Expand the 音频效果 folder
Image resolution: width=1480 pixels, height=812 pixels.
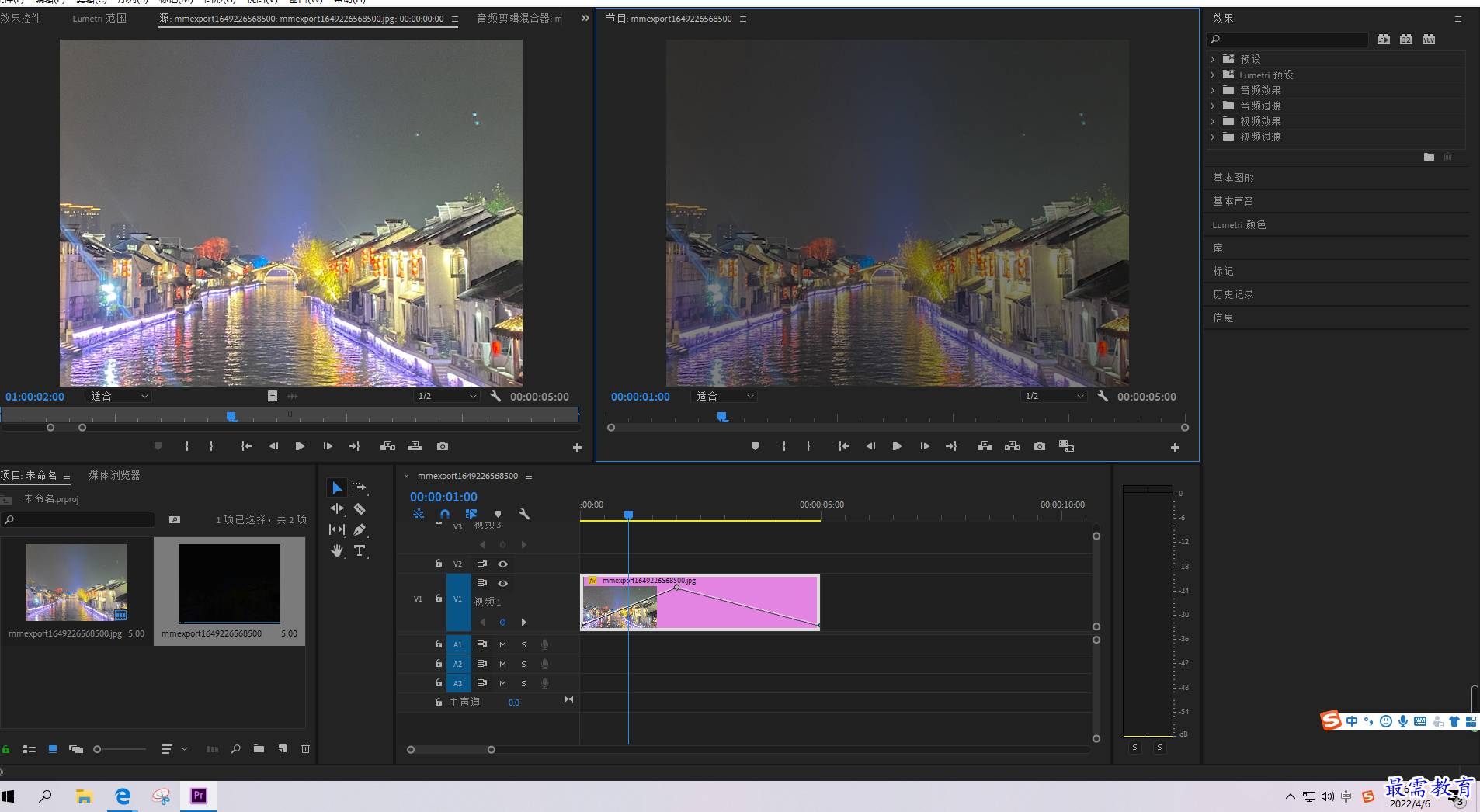click(1212, 90)
